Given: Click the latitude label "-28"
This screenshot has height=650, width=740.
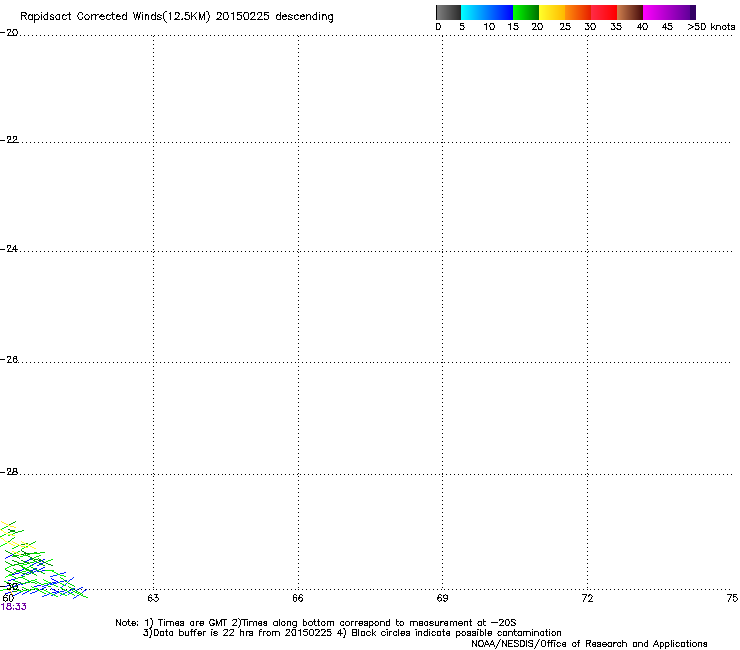Looking at the screenshot, I should pos(9,472).
